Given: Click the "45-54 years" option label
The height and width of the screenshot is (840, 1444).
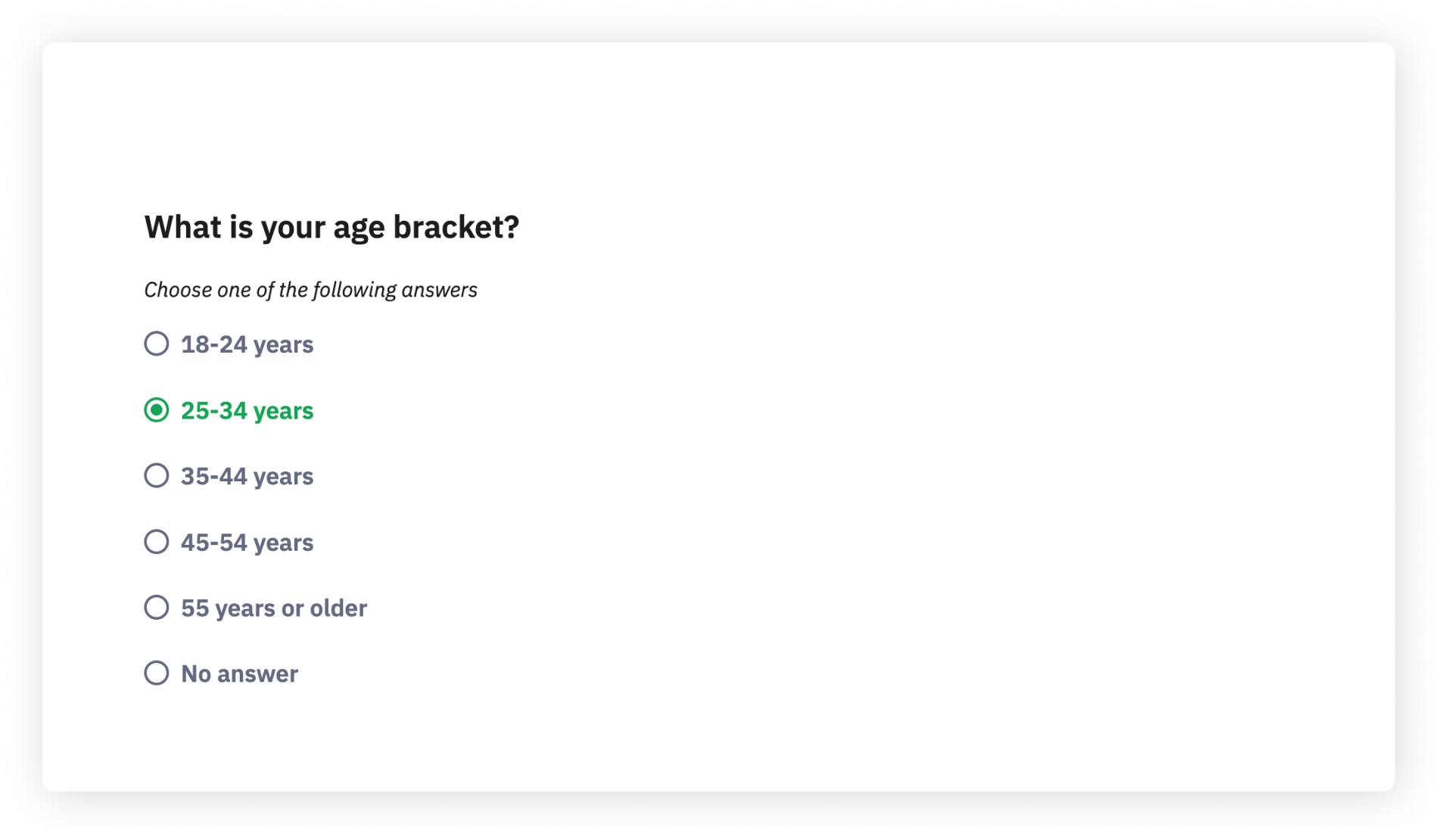Looking at the screenshot, I should coord(247,543).
